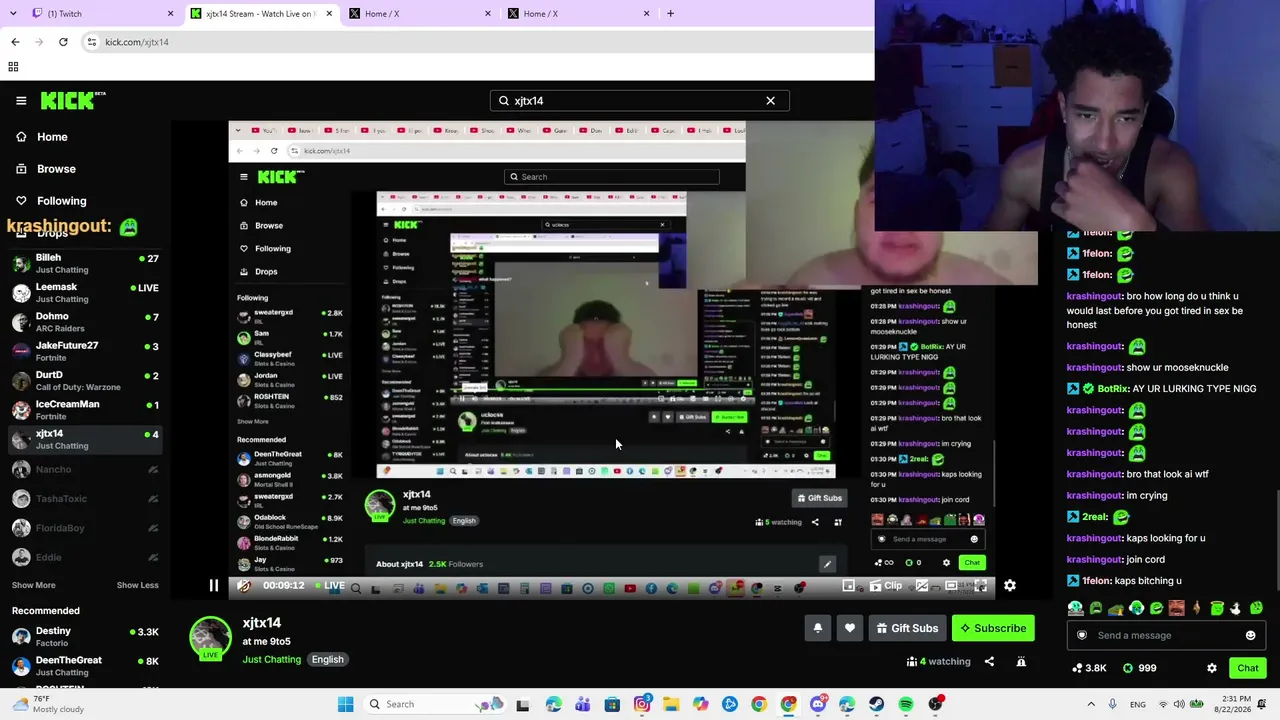
Task: Open Microsoft Store from the taskbar
Action: pos(612,704)
